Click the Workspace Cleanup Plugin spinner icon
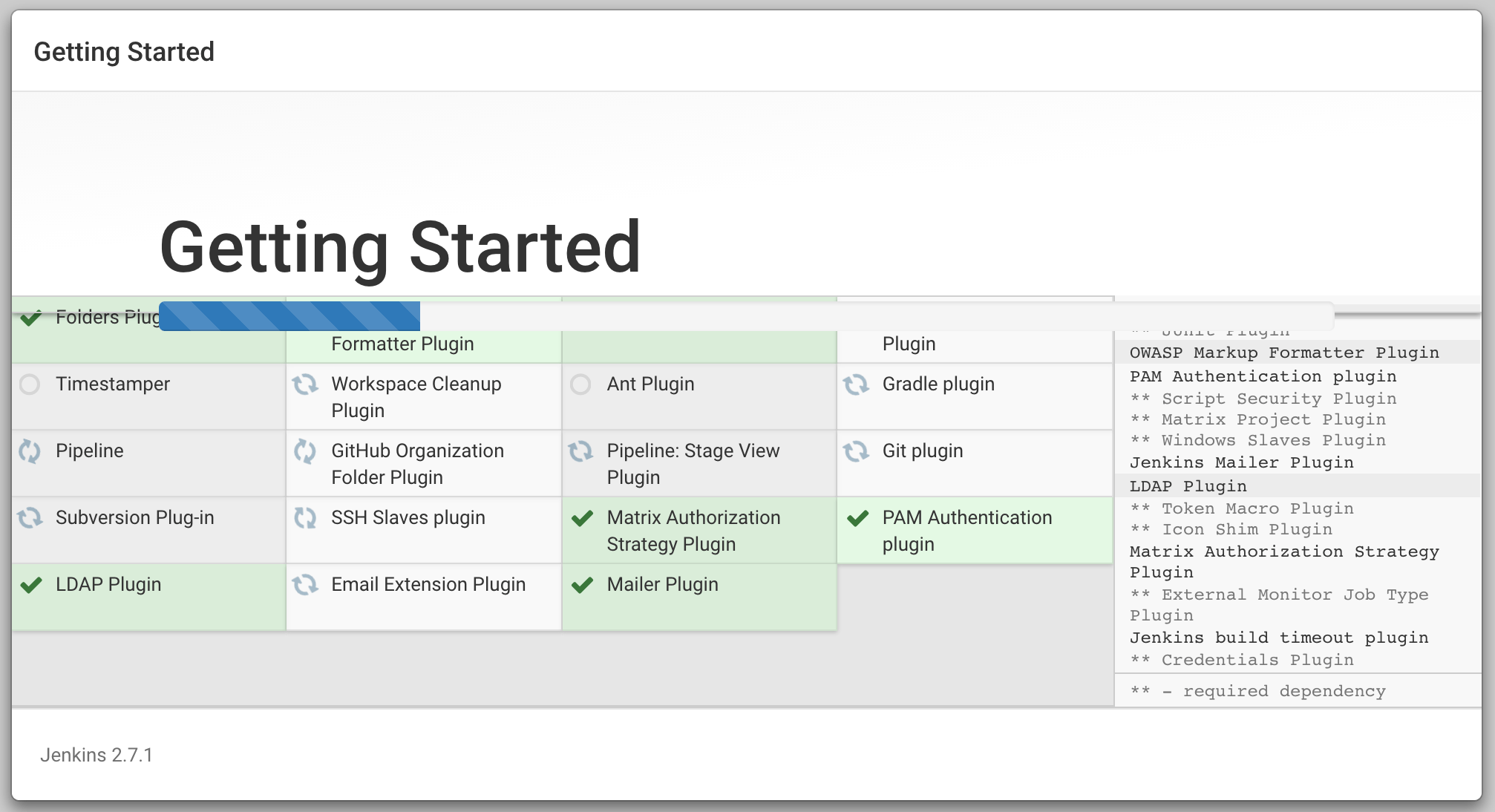This screenshot has height=812, width=1495. point(305,384)
